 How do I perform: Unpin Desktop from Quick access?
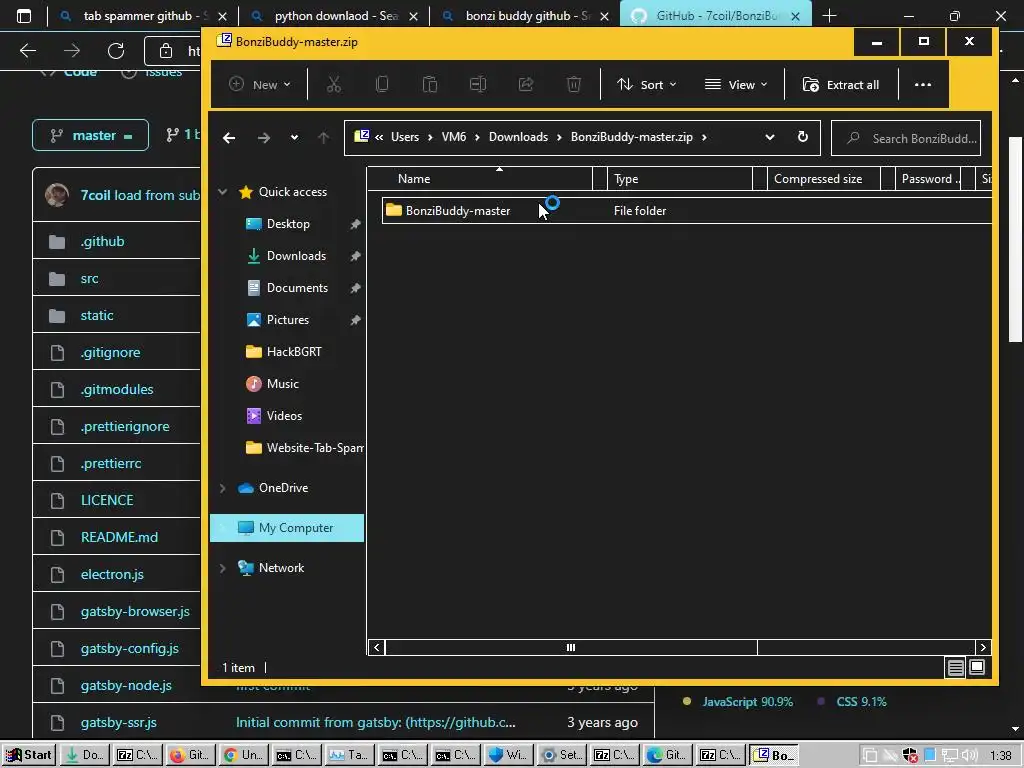[355, 224]
